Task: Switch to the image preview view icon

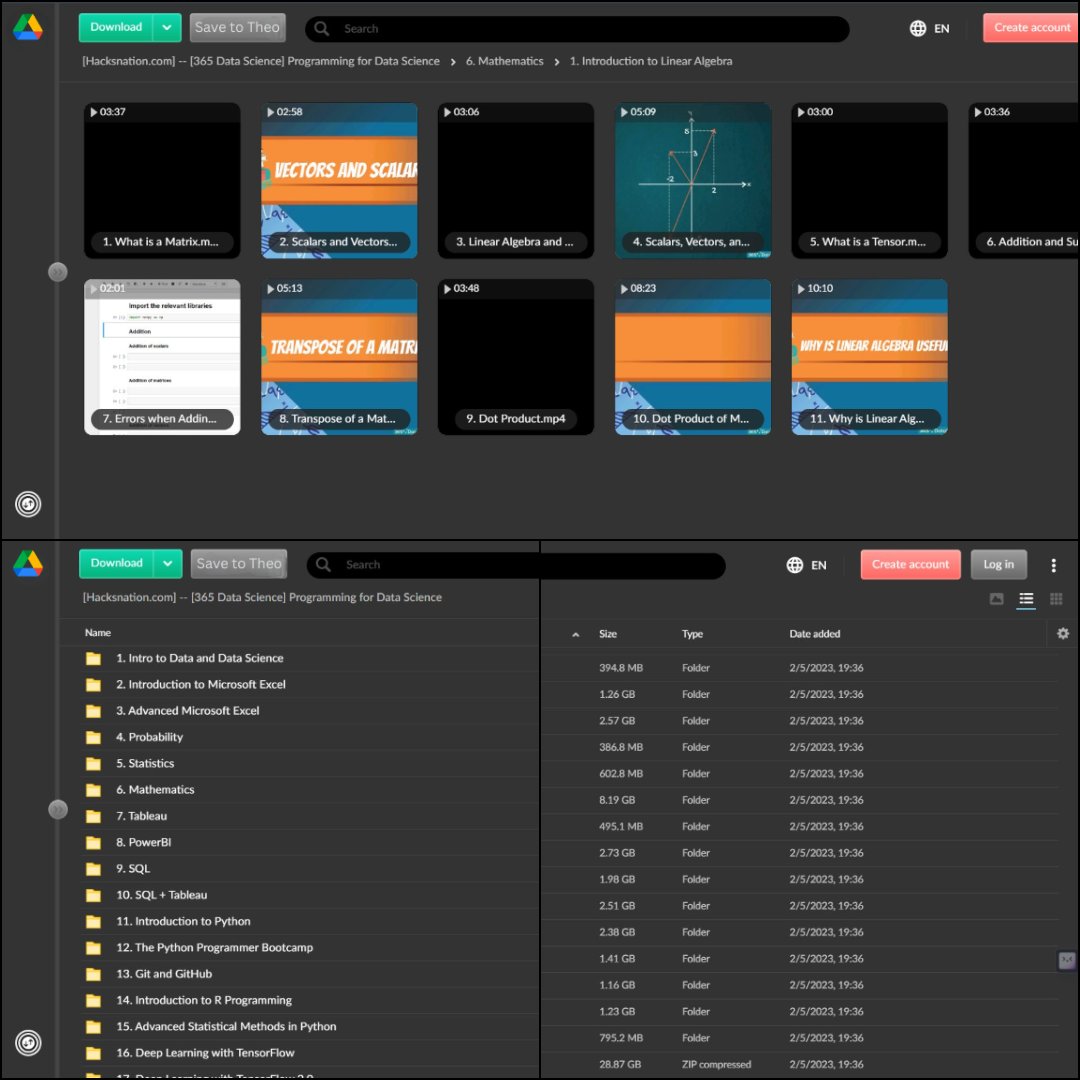Action: point(996,599)
